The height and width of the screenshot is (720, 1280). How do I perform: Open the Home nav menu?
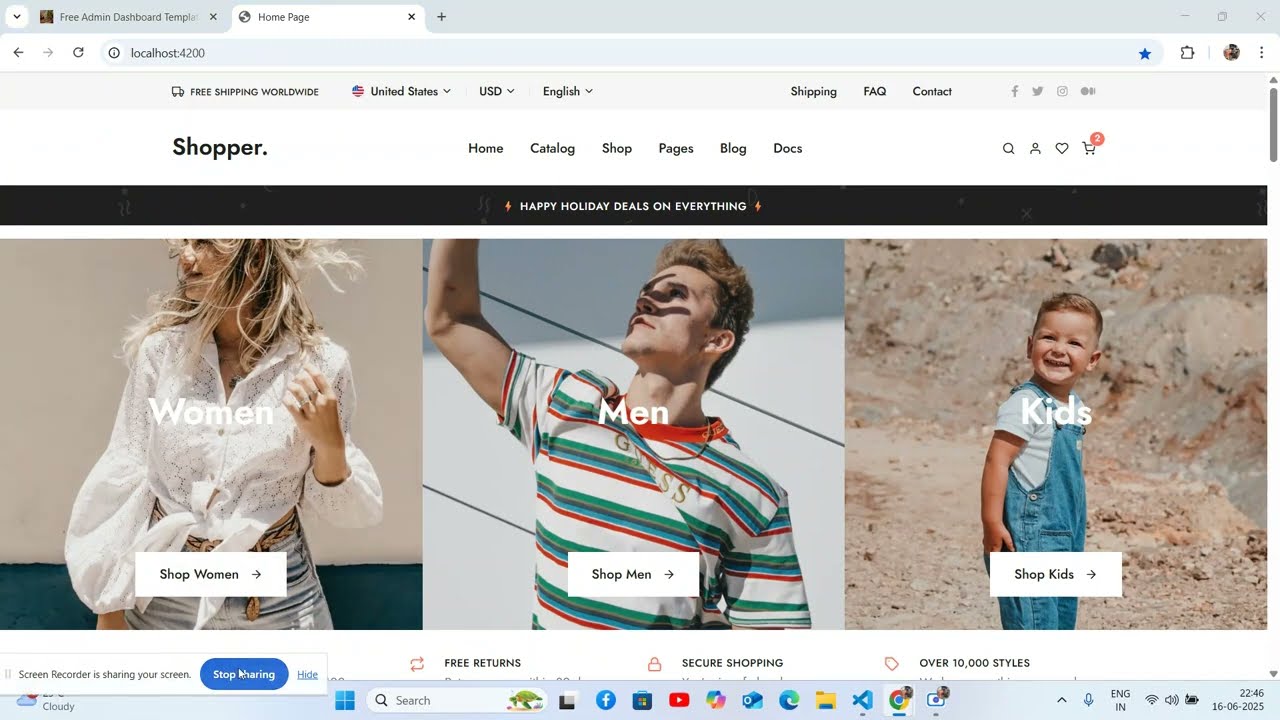pyautogui.click(x=486, y=149)
